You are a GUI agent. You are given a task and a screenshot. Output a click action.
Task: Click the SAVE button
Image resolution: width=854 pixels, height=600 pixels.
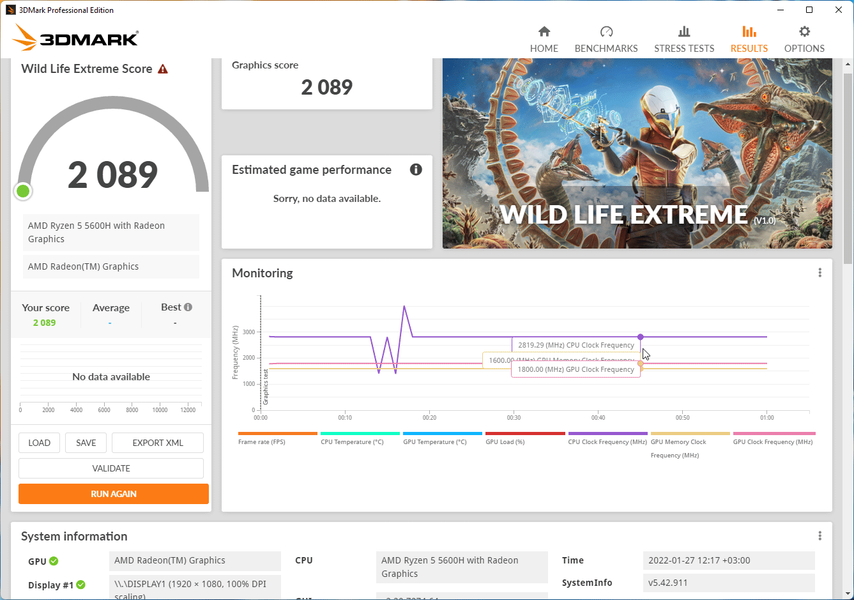tap(86, 443)
